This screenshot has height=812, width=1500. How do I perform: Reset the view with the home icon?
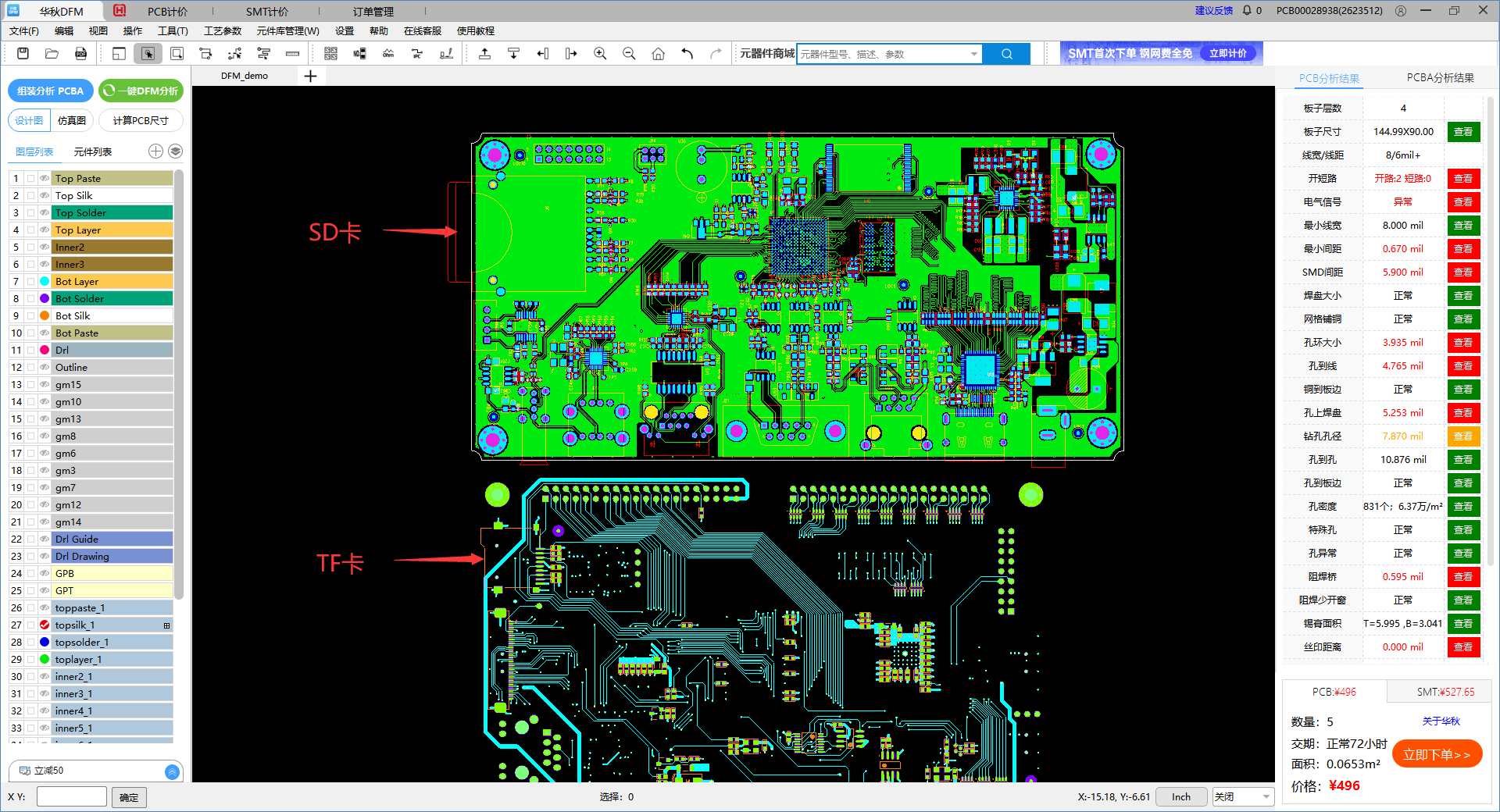pyautogui.click(x=658, y=53)
